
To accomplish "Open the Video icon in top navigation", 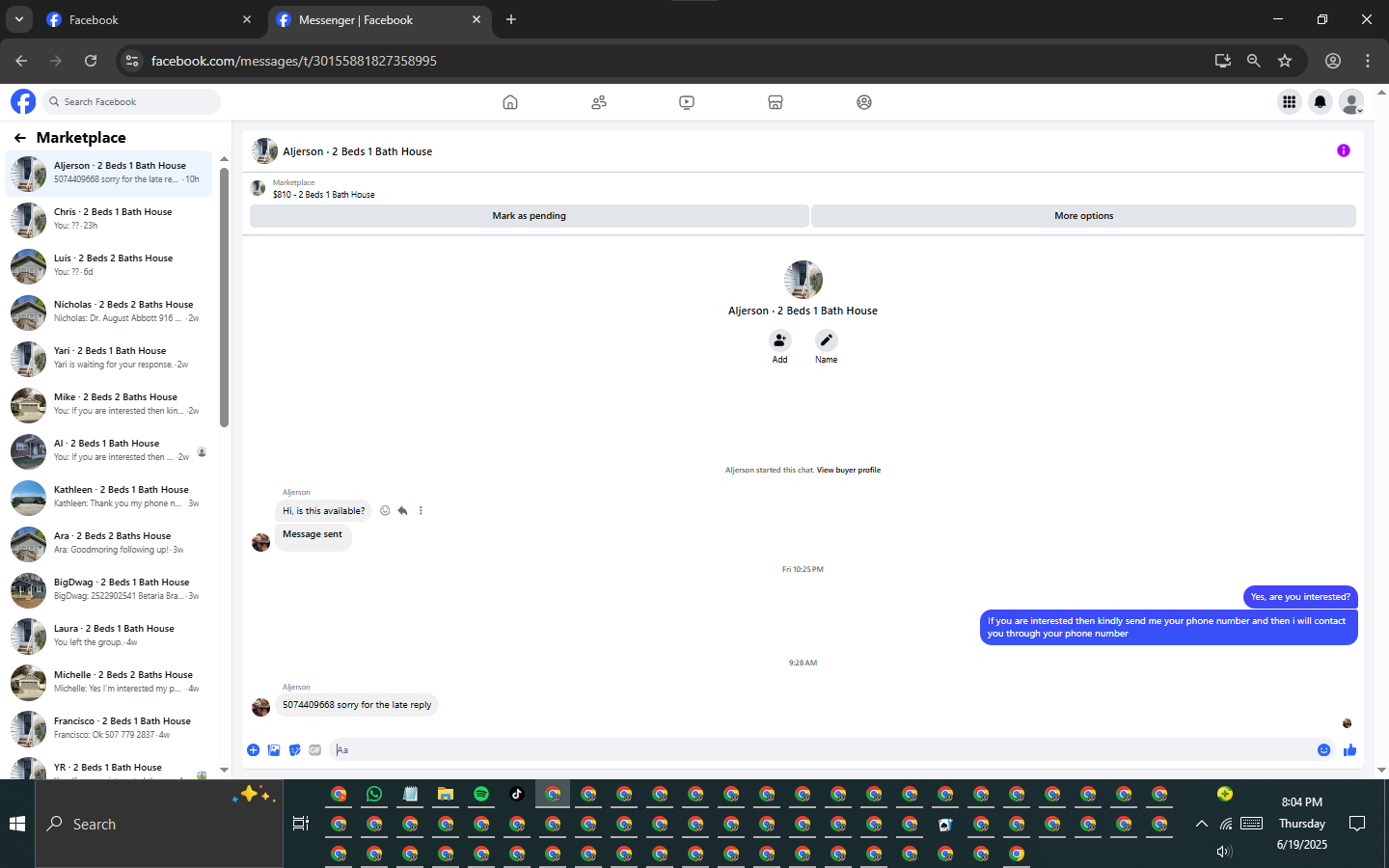I will point(687,102).
